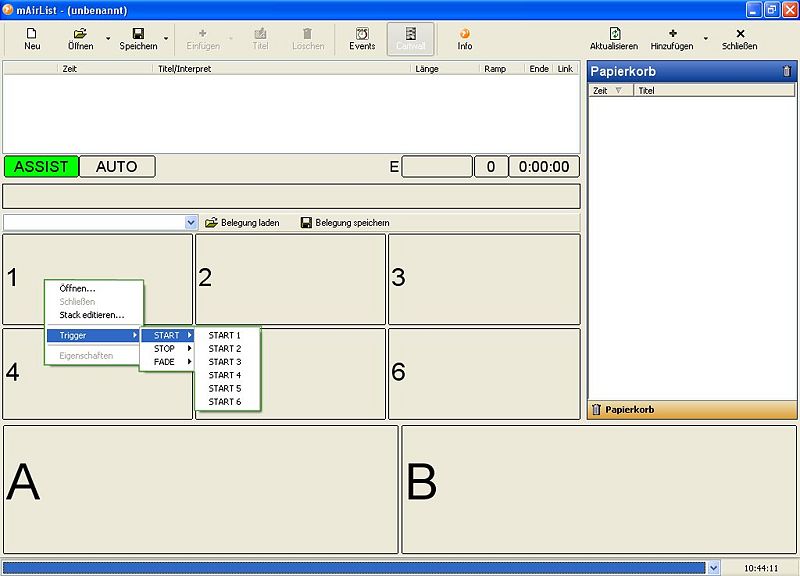
Task: Empty the Papierkorb via trash icon
Action: coord(787,71)
